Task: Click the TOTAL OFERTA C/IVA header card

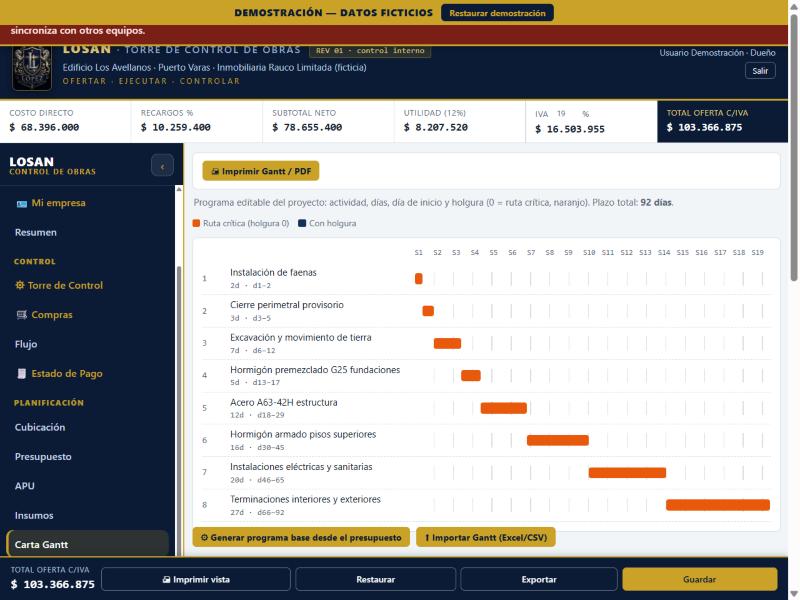Action: pyautogui.click(x=722, y=121)
